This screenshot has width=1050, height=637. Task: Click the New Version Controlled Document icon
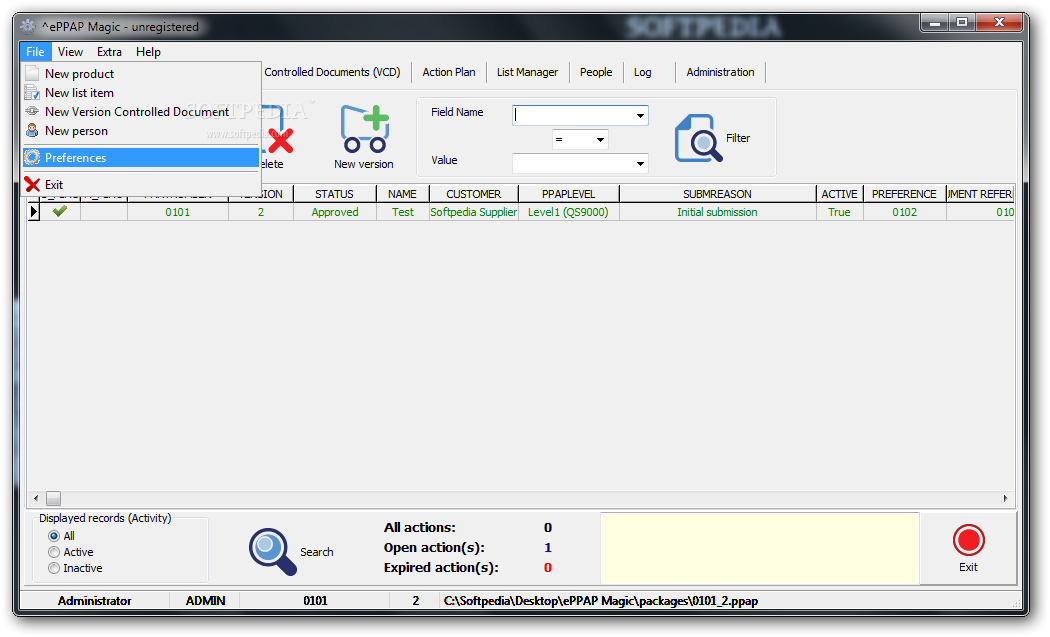tap(32, 111)
